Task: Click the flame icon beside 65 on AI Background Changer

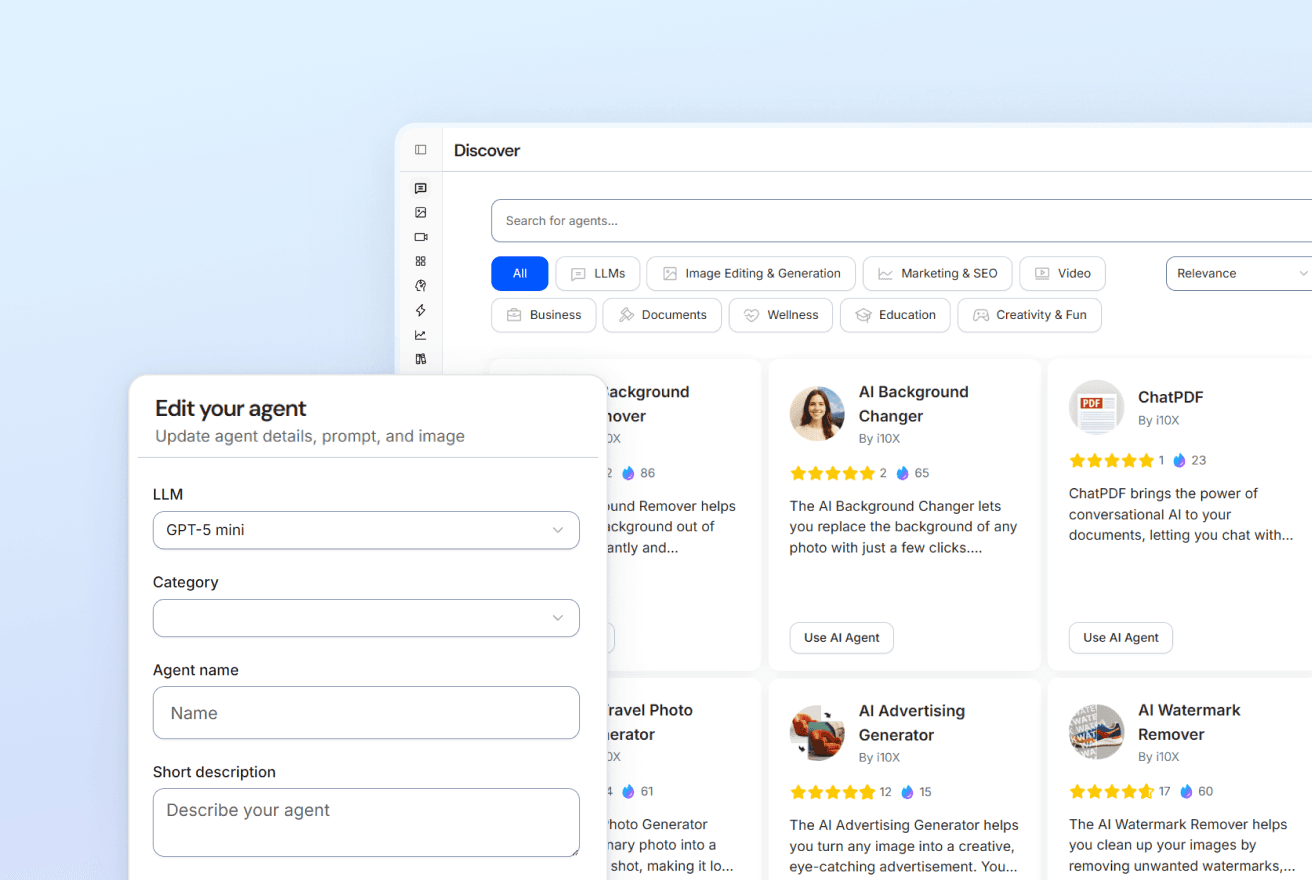Action: click(902, 473)
